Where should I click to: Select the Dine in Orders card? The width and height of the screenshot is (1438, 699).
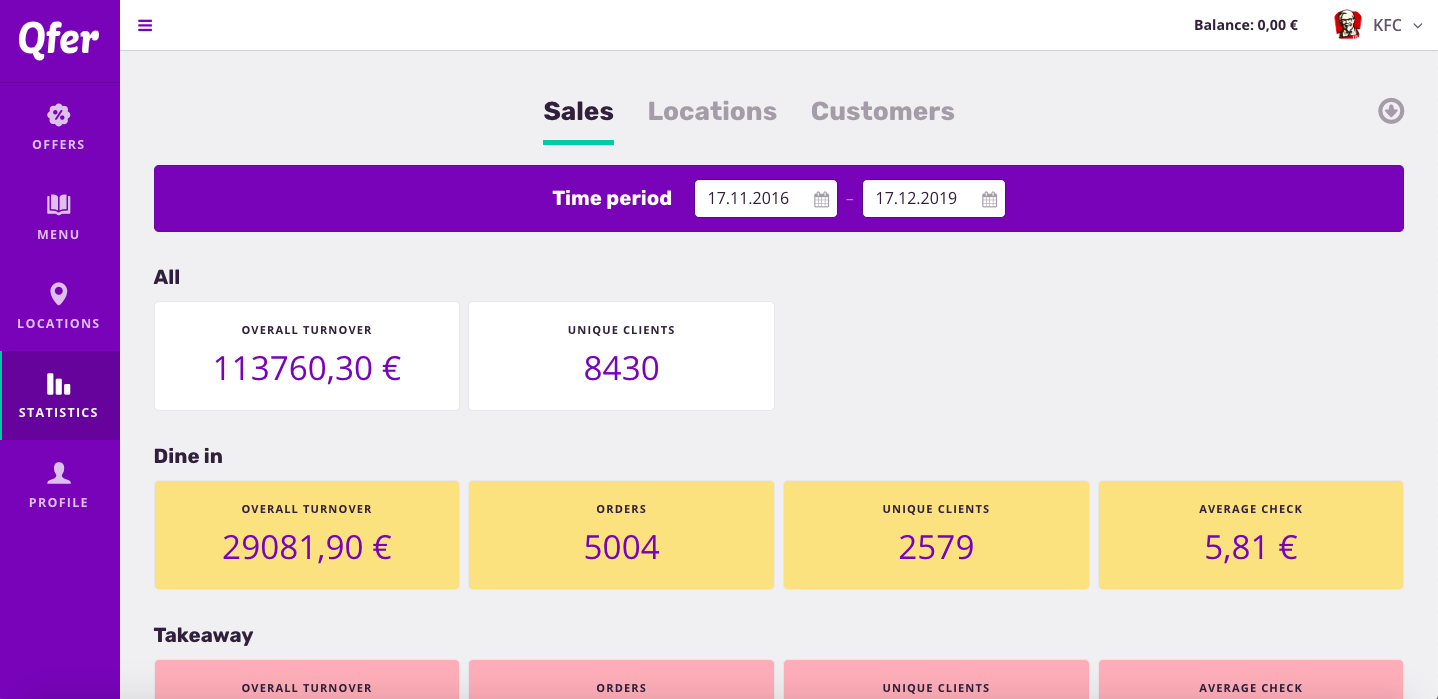[621, 535]
